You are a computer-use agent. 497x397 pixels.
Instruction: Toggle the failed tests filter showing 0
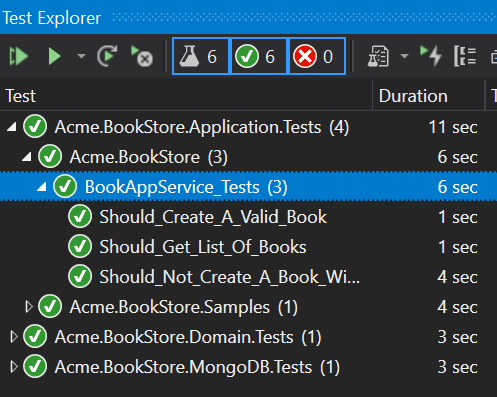[317, 56]
